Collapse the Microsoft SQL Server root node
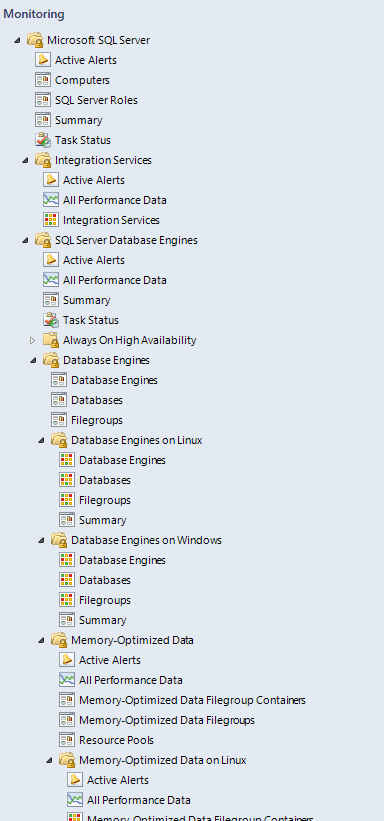Image resolution: width=384 pixels, height=821 pixels. click(18, 40)
